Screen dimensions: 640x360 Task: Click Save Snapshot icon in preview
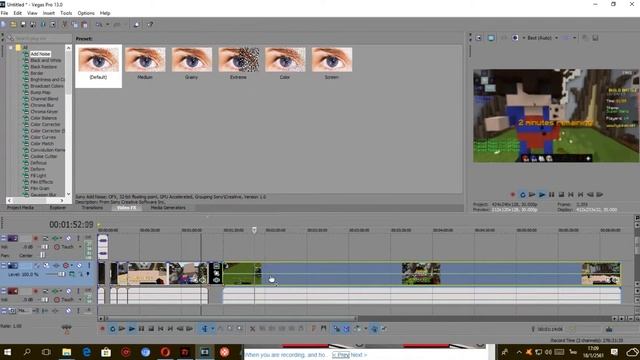coord(595,38)
